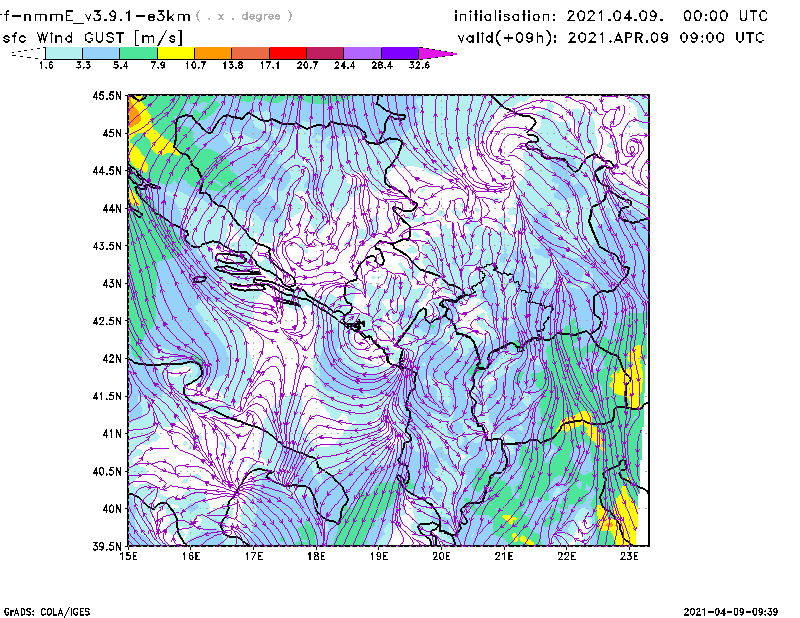800x618 pixels.
Task: Click the coral 13.8–17.1 legend swatch
Action: click(251, 53)
